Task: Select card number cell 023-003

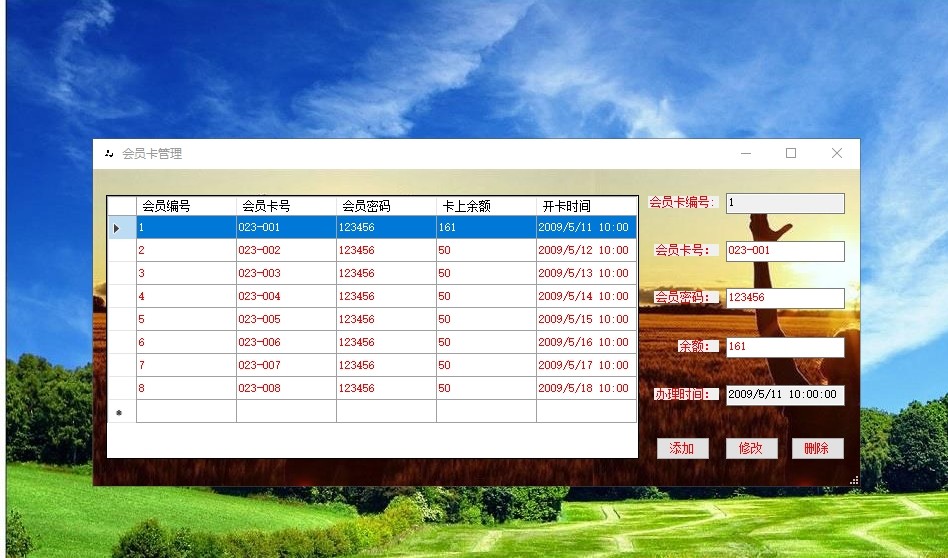Action: [287, 273]
